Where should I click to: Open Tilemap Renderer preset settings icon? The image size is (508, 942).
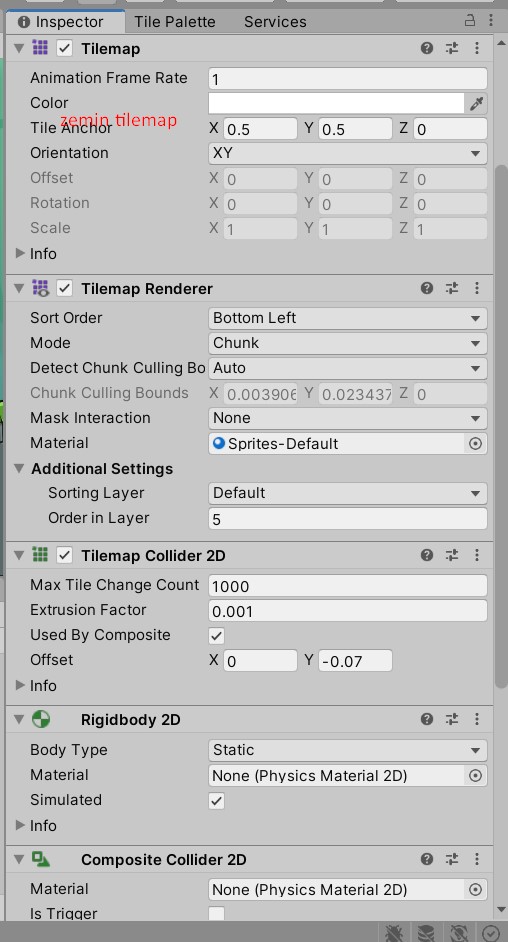pos(452,288)
